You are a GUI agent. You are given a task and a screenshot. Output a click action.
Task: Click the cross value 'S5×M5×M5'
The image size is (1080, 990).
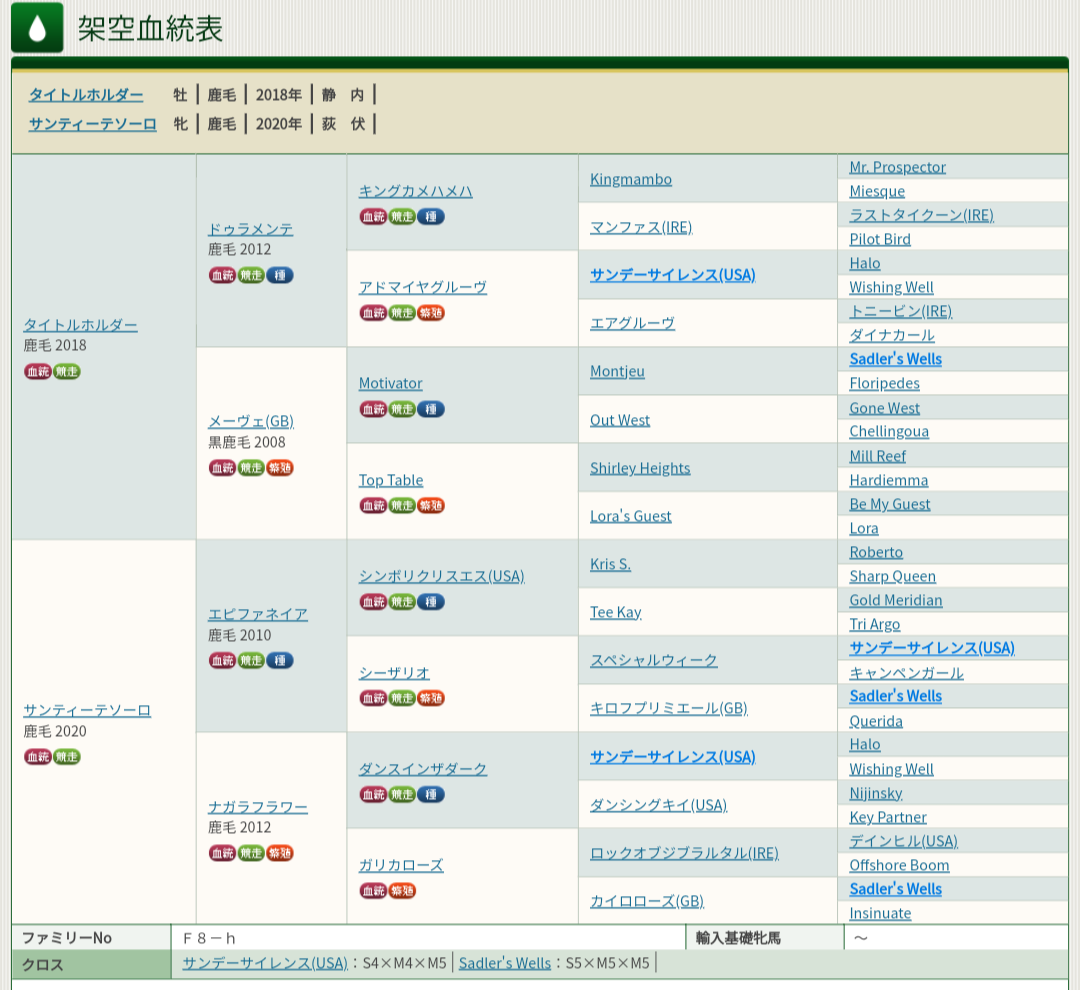(x=608, y=963)
